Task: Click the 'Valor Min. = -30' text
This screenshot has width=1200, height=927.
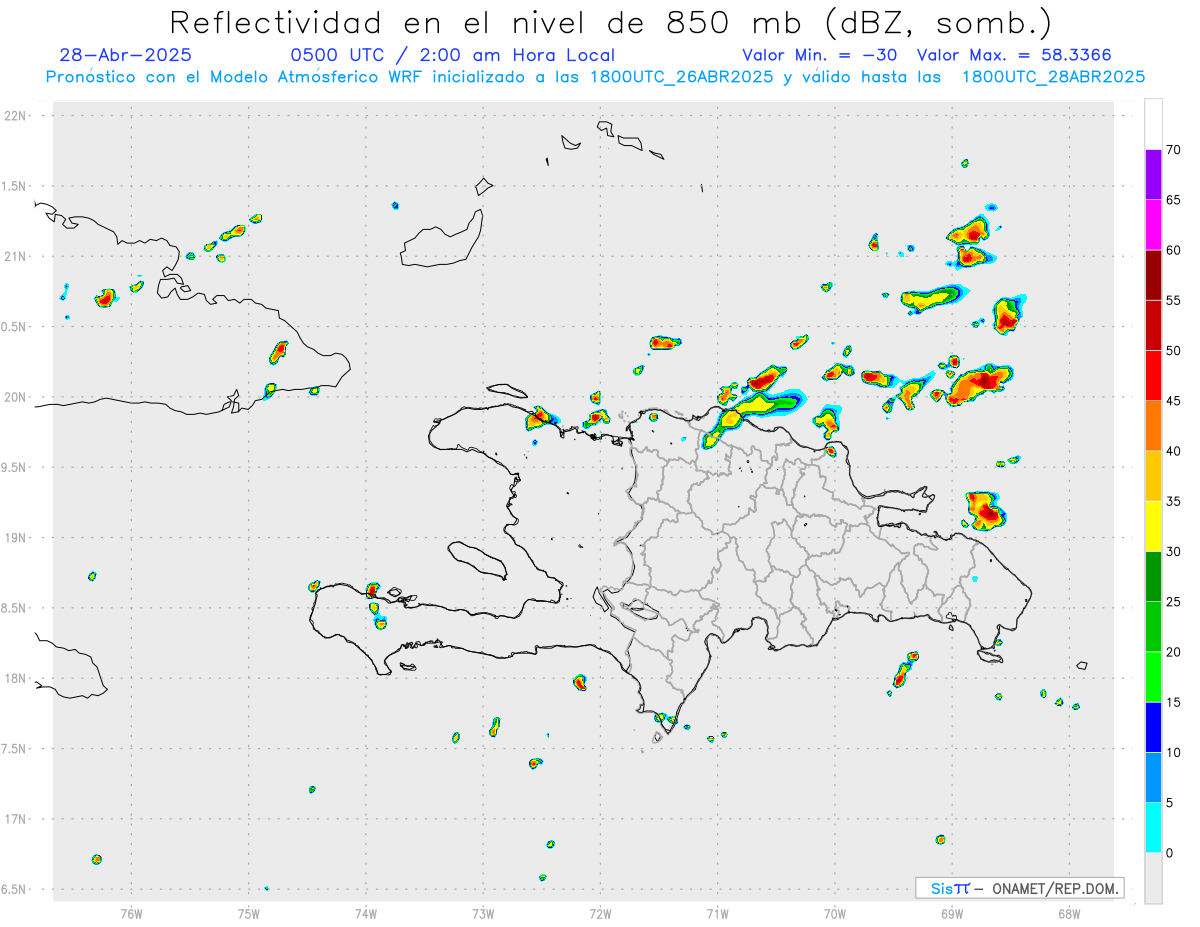Action: 820,55
